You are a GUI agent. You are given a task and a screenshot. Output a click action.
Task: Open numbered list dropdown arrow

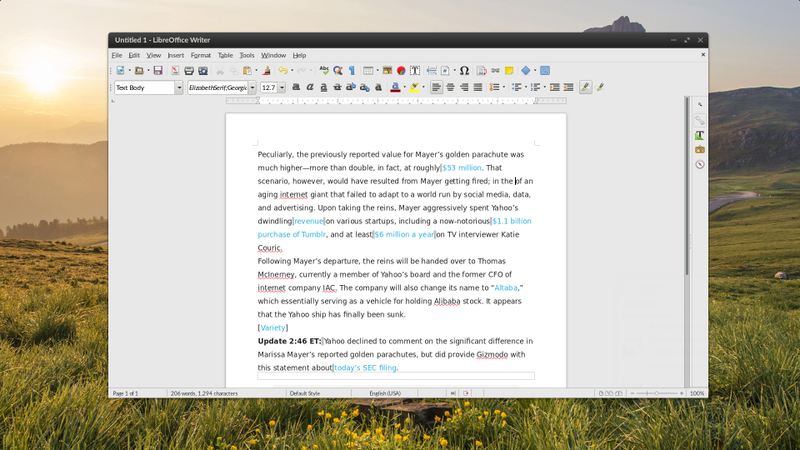(545, 87)
